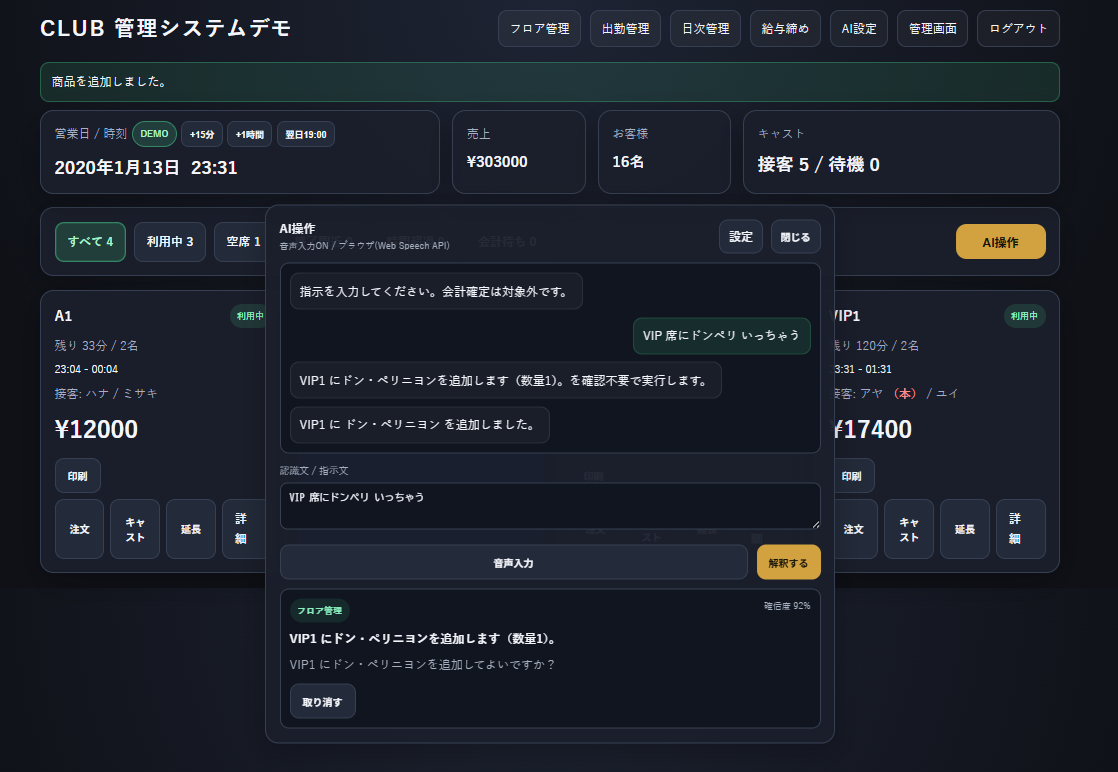Click 残り 33分 / 2名 on A1
The height and width of the screenshot is (772, 1118).
coord(96,346)
